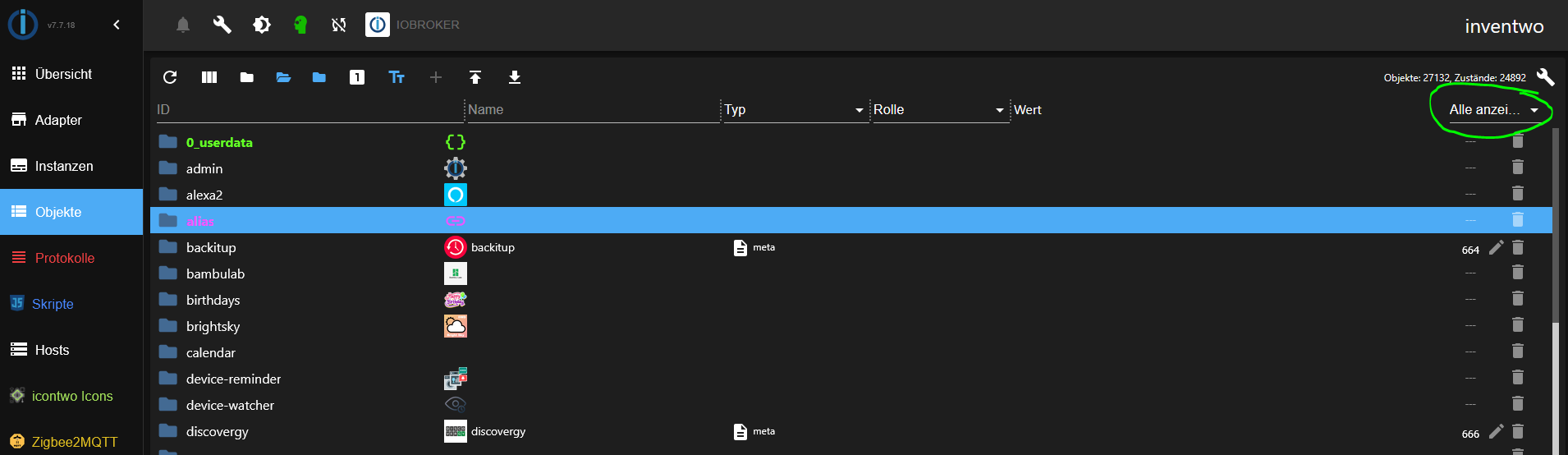
Task: Open the Typ filter dropdown
Action: click(x=794, y=110)
